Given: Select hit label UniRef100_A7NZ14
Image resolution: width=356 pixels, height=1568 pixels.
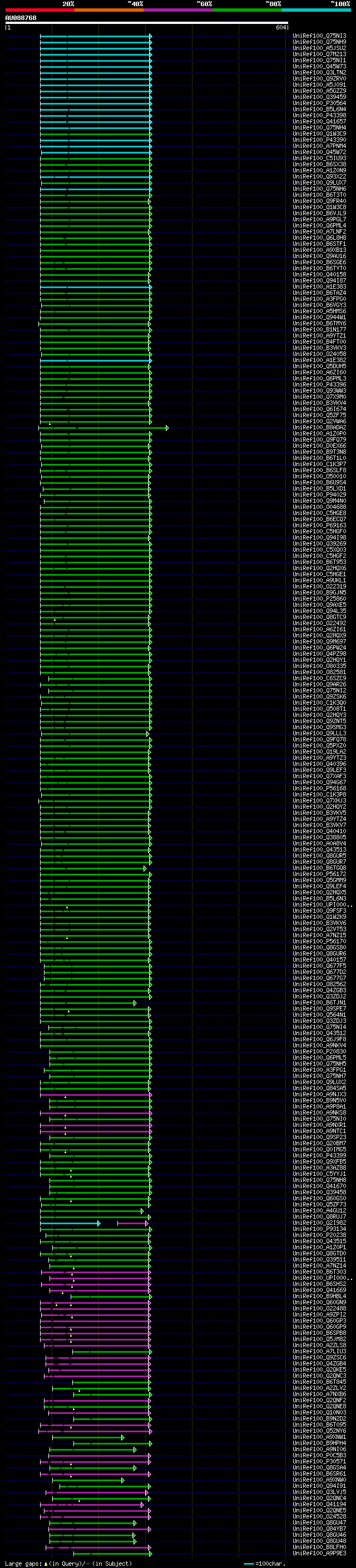Looking at the screenshot, I should 319,1265.
